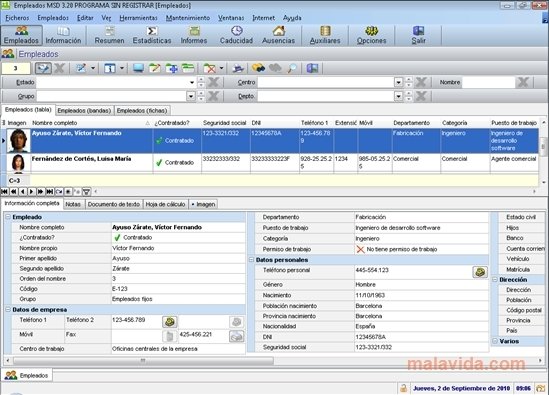The height and width of the screenshot is (395, 549).
Task: Click photo thumbnail of Ayuso Zárate
Action: pos(18,141)
